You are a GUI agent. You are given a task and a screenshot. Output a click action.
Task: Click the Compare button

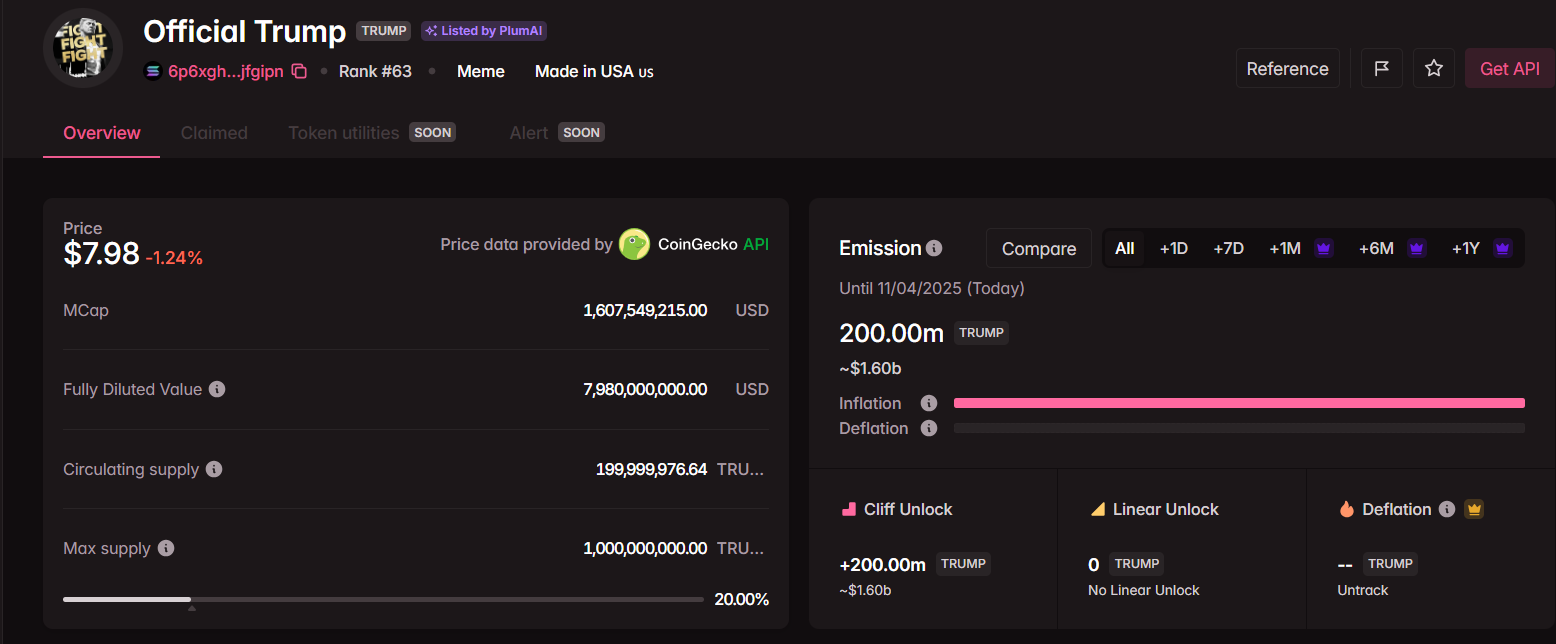tap(1039, 248)
